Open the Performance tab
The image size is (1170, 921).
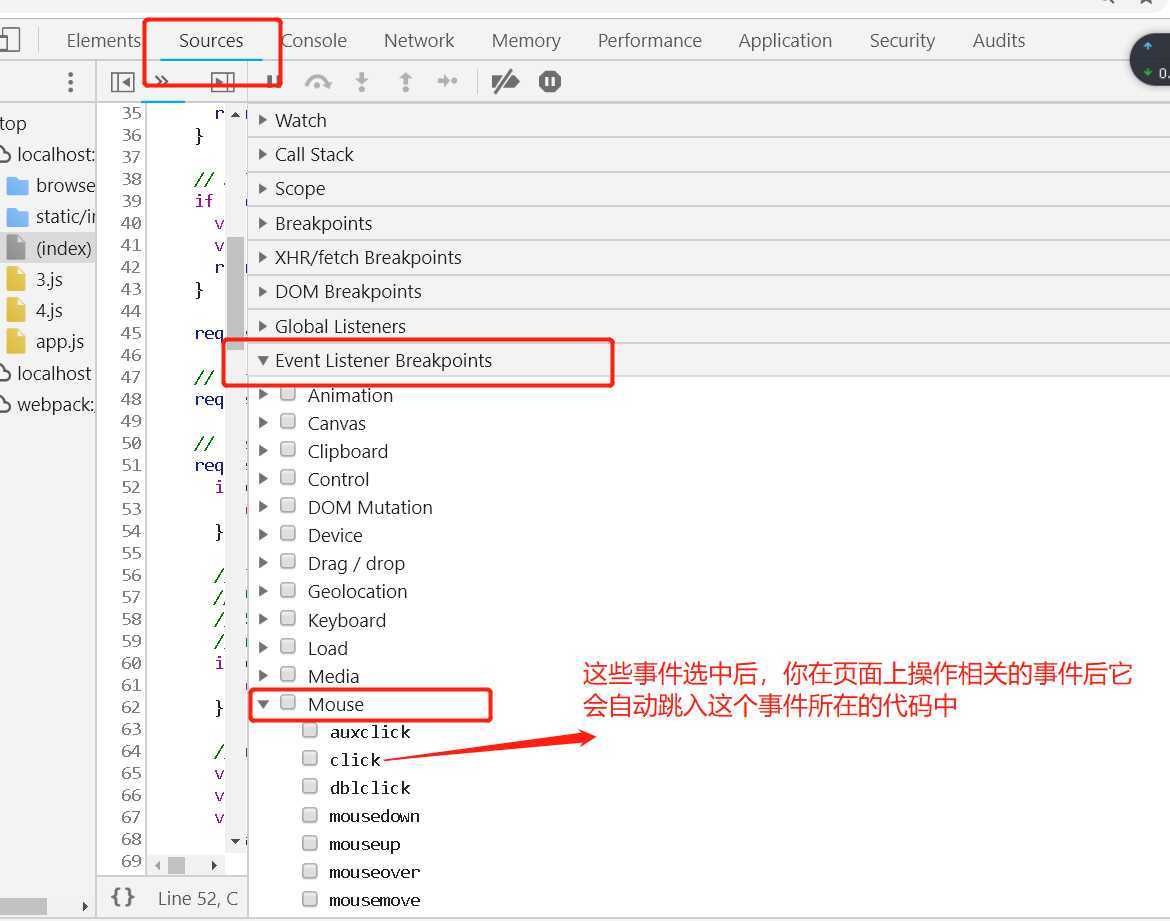click(x=649, y=40)
